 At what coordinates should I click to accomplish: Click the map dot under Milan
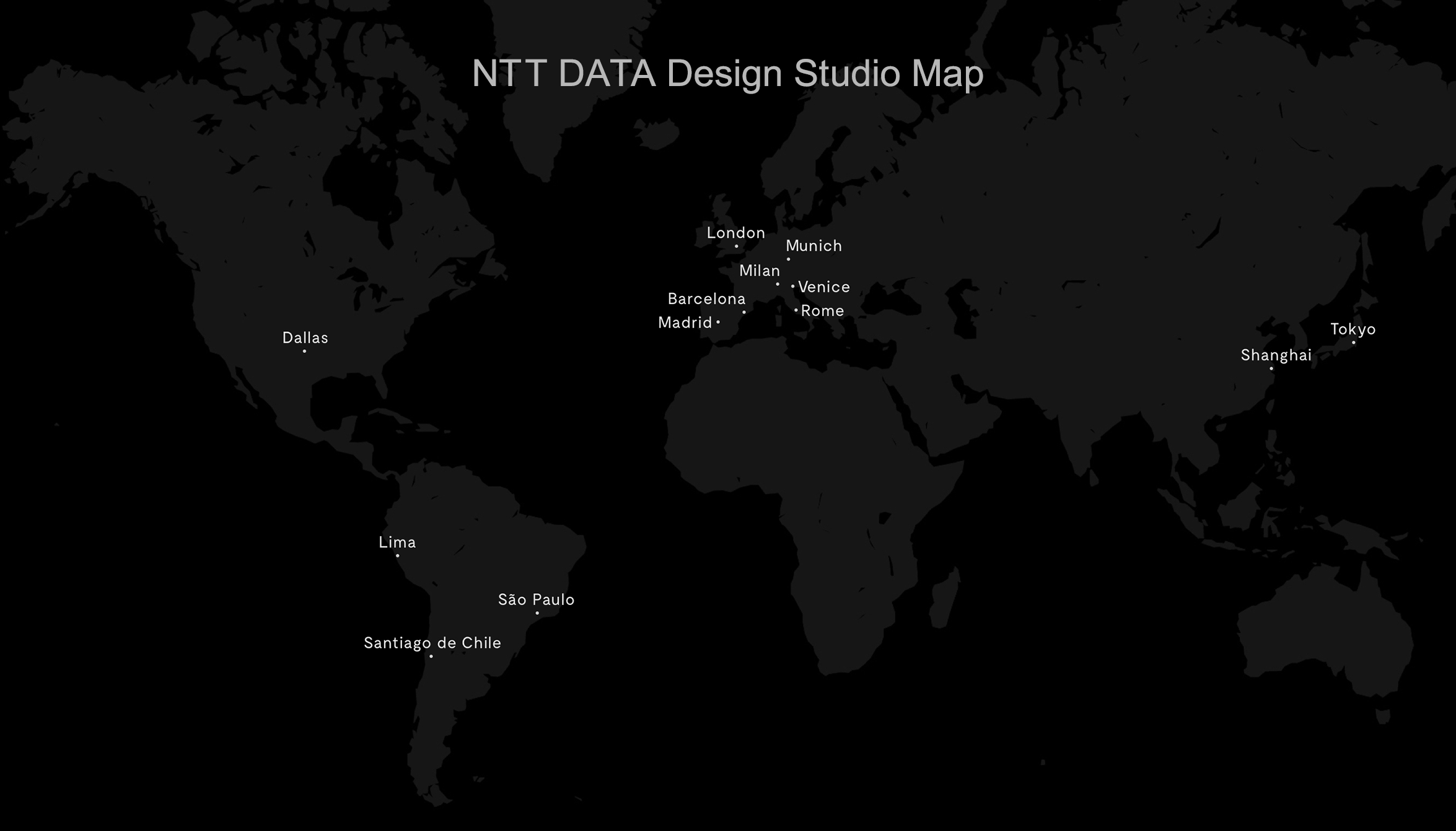778,284
